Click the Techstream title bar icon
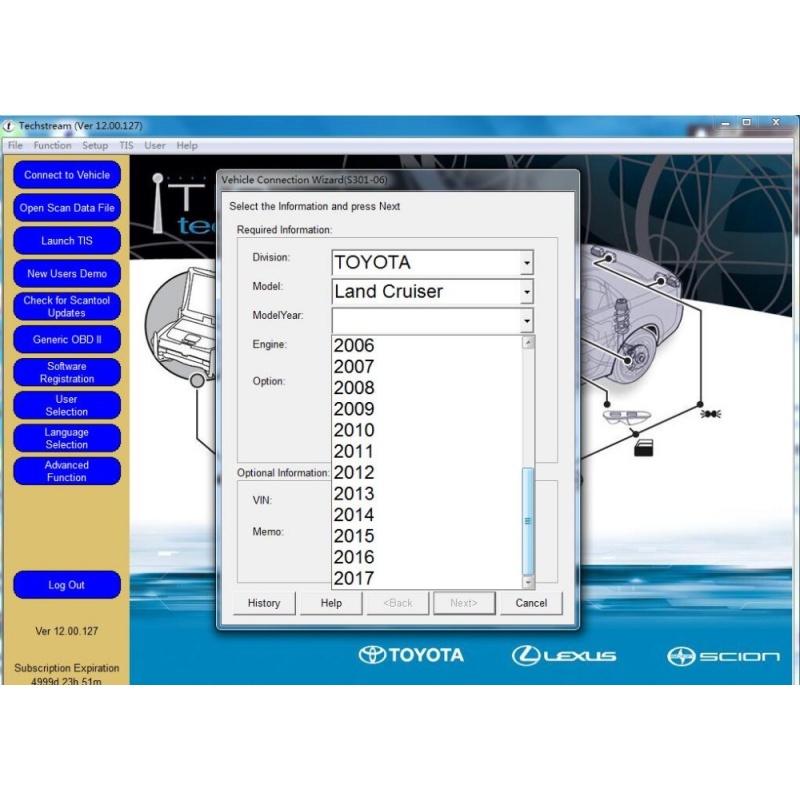The width and height of the screenshot is (800, 800). click(x=9, y=126)
